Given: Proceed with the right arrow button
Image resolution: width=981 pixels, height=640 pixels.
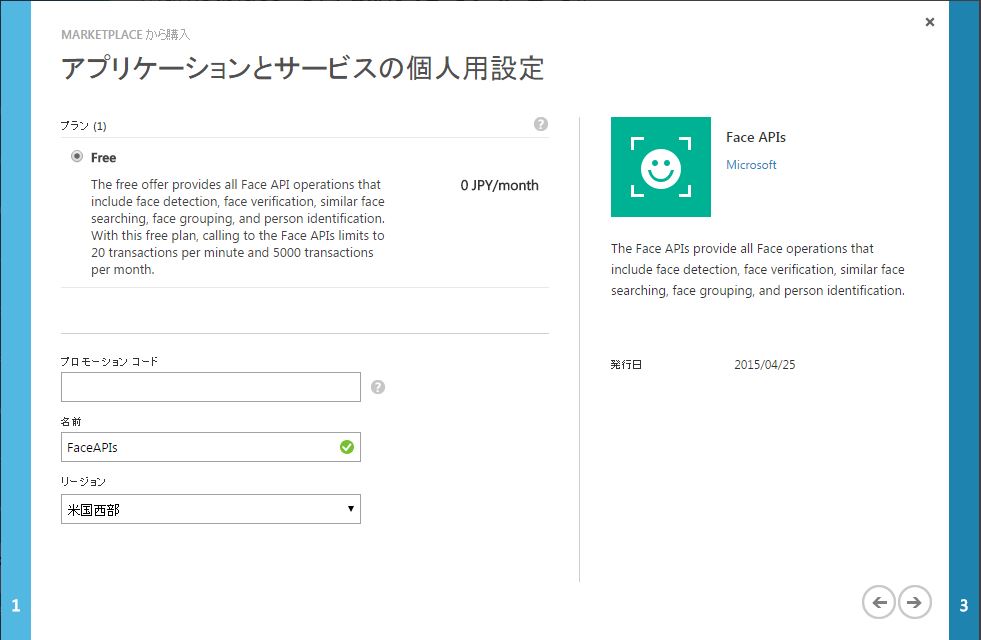Looking at the screenshot, I should click(x=915, y=602).
